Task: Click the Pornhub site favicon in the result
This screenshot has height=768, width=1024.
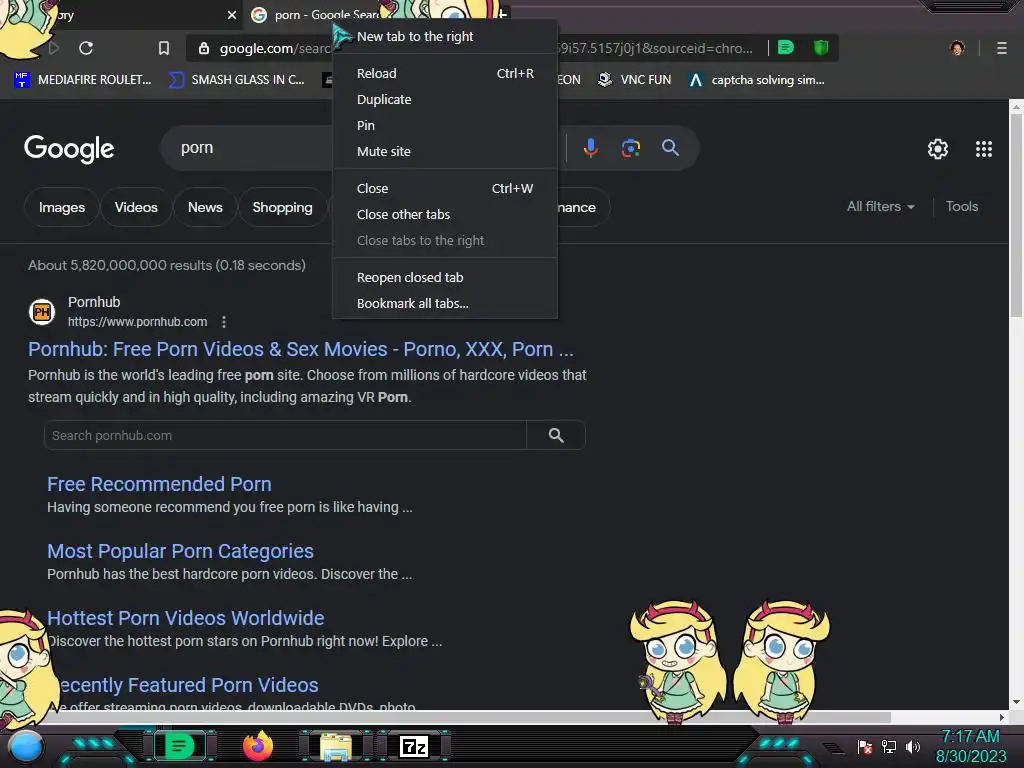Action: (42, 312)
